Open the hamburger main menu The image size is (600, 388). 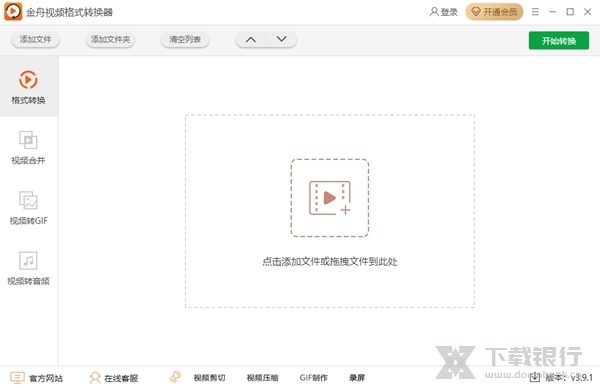535,12
